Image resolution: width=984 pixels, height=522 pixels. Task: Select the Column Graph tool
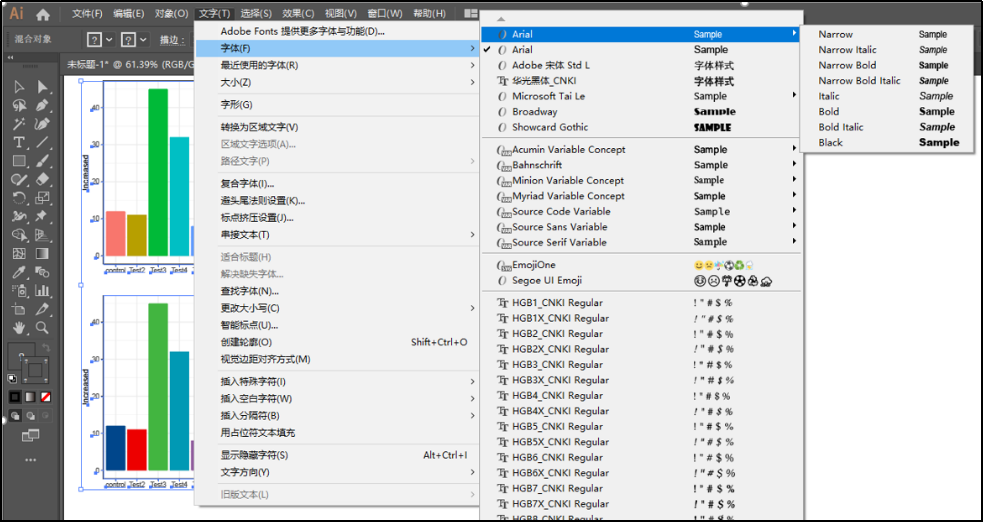click(42, 290)
